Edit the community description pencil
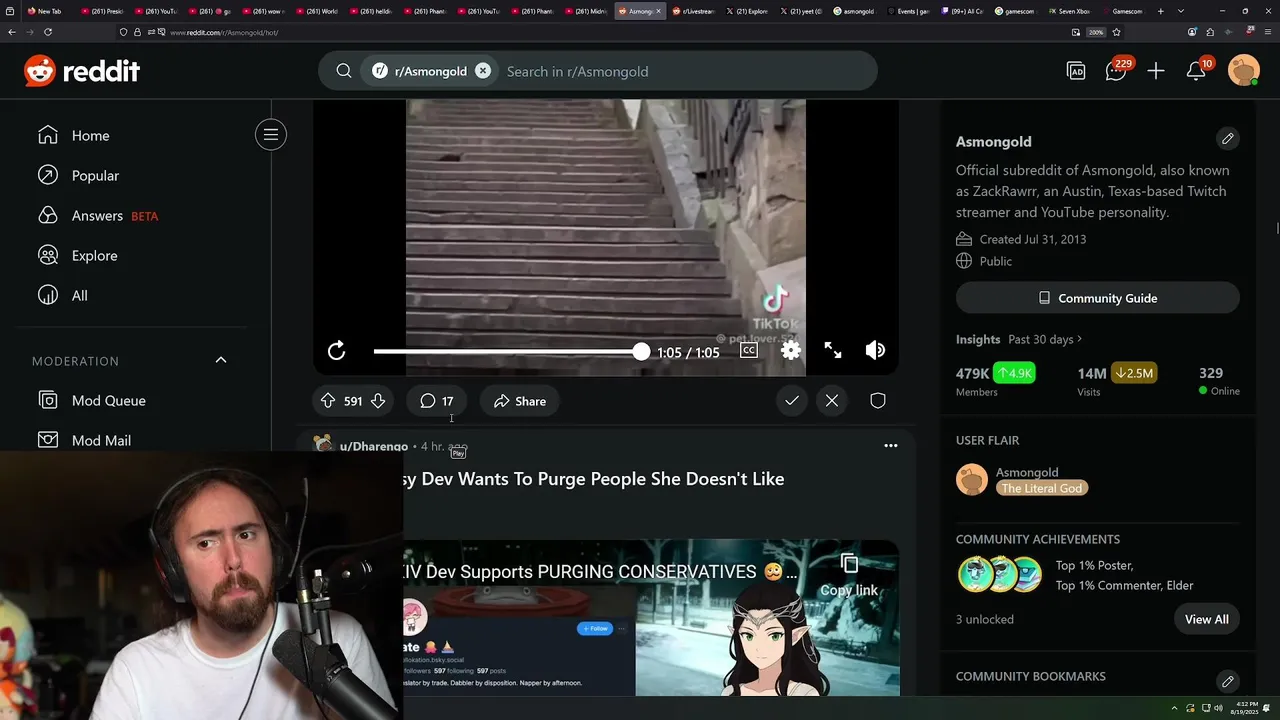 pos(1228,138)
